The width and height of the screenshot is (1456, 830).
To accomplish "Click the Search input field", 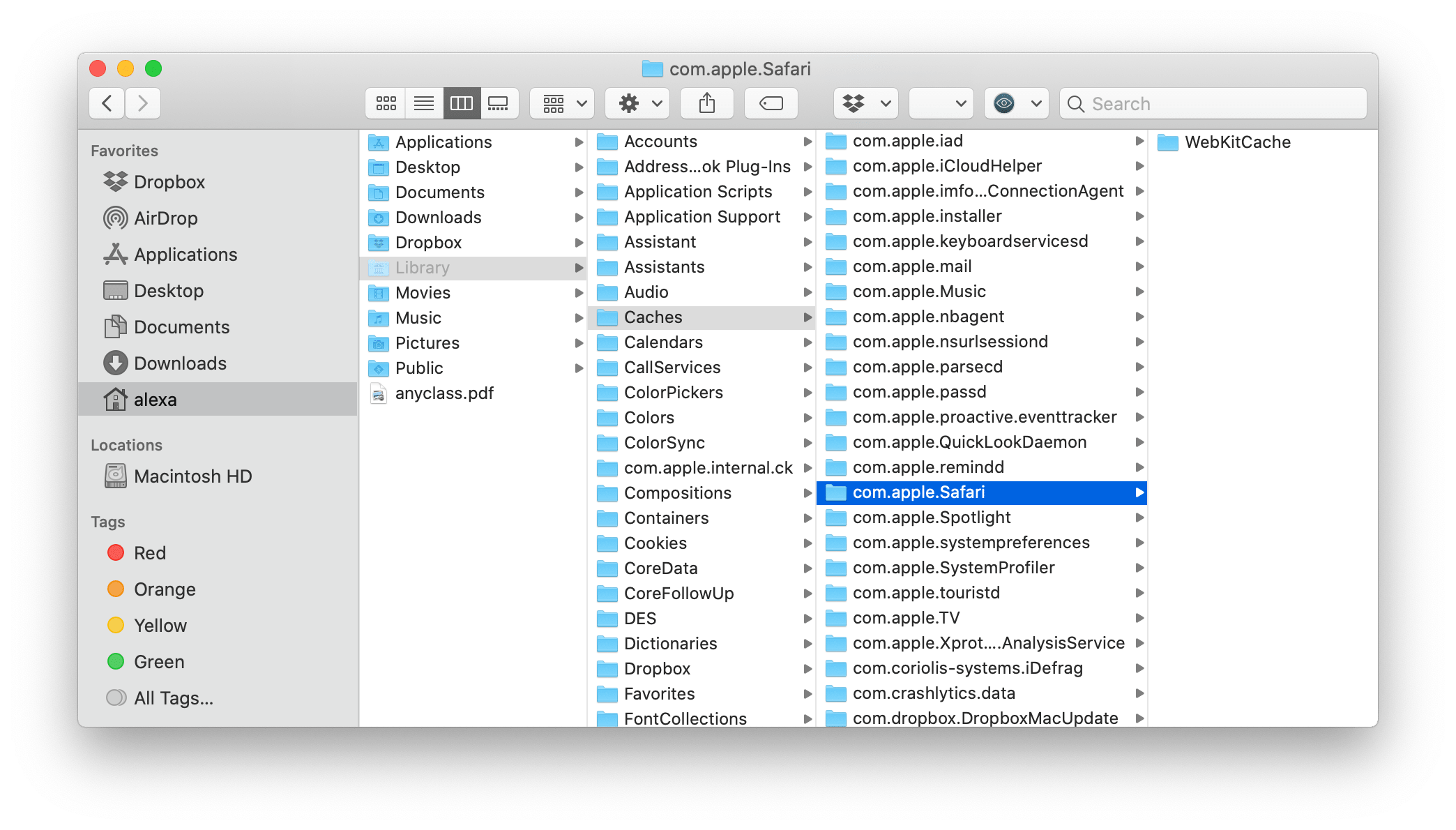I will pyautogui.click(x=1211, y=103).
